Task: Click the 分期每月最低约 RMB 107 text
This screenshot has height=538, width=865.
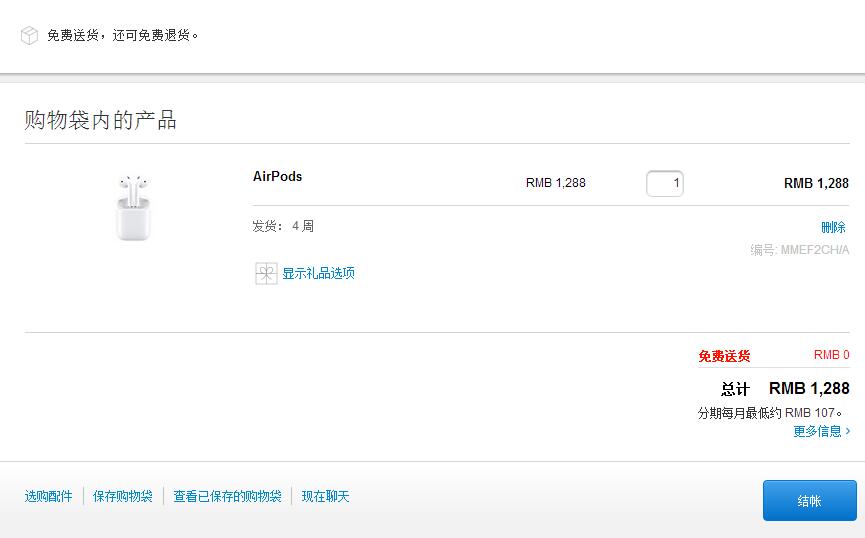Action: 770,413
